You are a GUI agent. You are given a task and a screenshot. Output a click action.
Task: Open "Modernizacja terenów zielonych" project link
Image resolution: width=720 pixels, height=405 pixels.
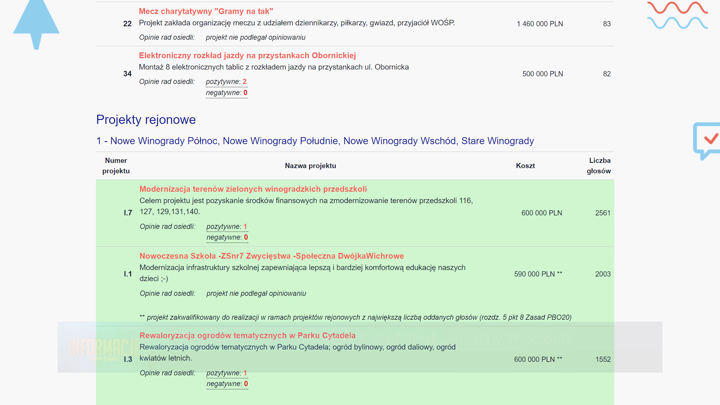[253, 189]
